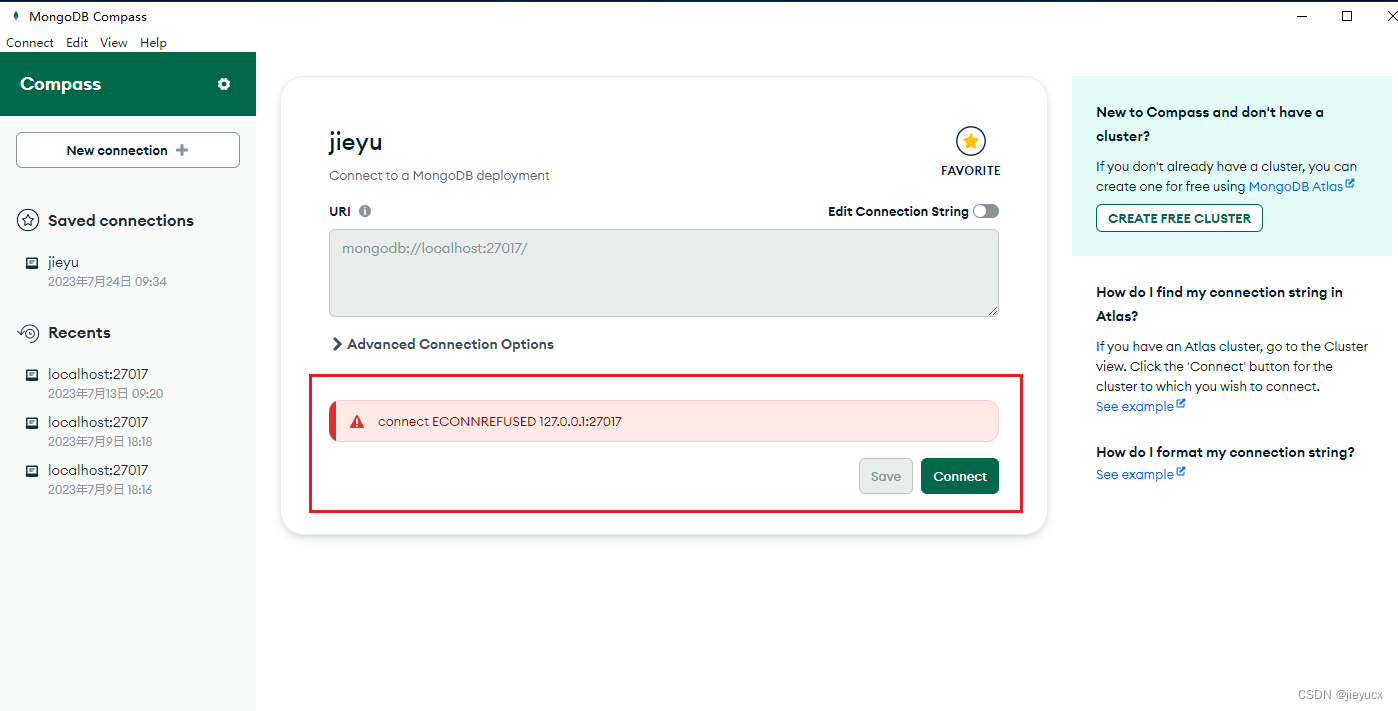
Task: Open the Help menu
Action: coord(153,43)
